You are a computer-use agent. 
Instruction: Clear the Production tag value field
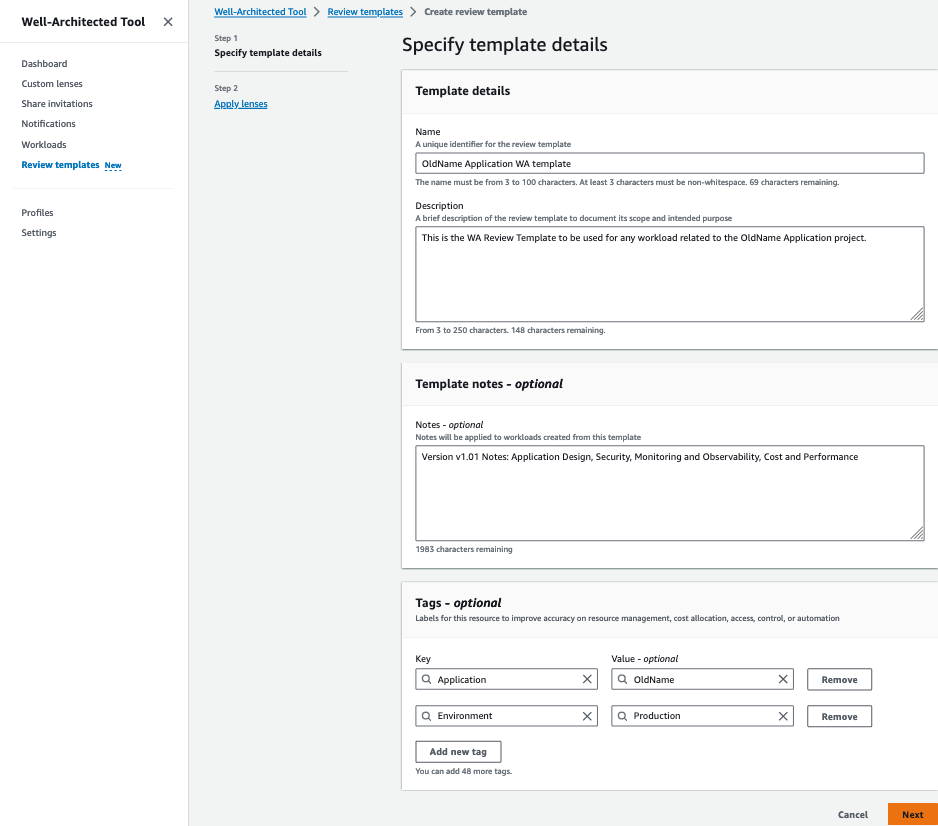(x=783, y=715)
